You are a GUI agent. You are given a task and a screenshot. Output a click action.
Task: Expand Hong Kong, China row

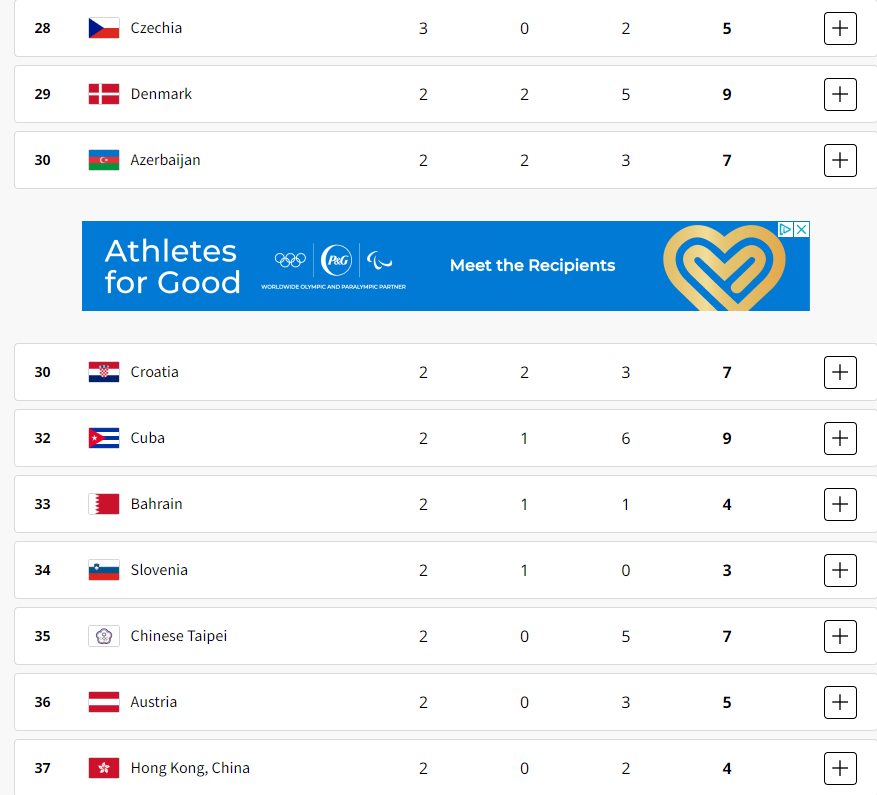click(x=840, y=768)
